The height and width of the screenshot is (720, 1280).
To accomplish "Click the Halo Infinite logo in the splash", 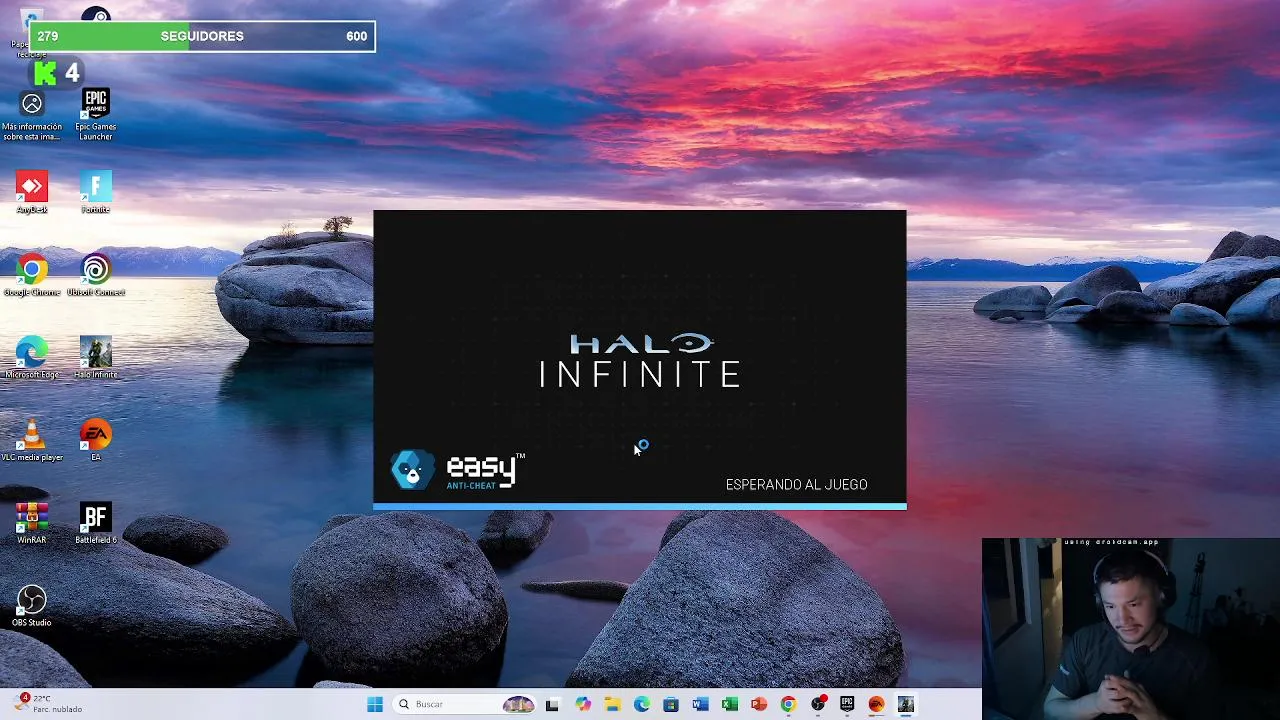I will point(640,361).
